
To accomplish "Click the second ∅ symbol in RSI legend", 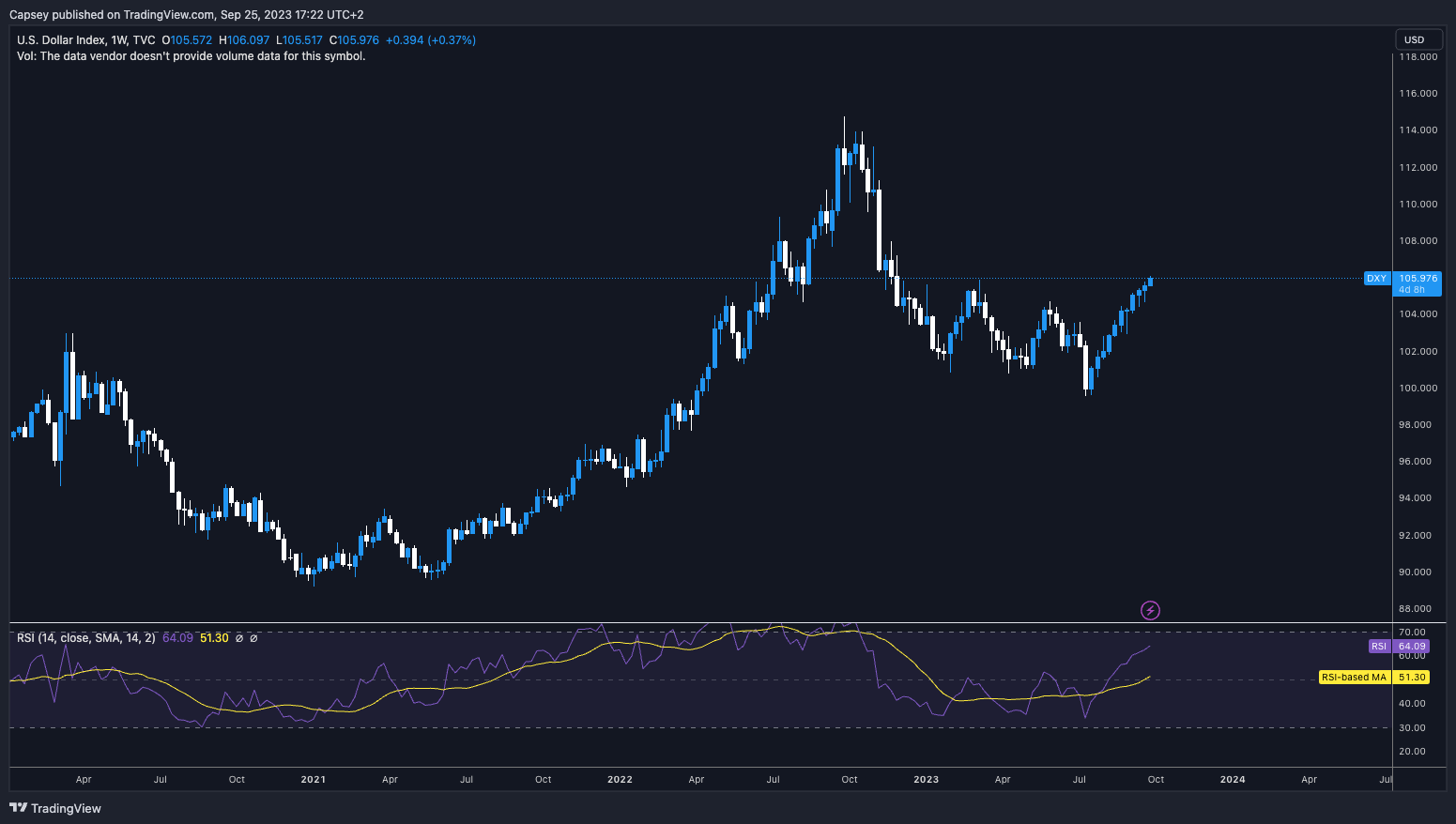I will (253, 638).
